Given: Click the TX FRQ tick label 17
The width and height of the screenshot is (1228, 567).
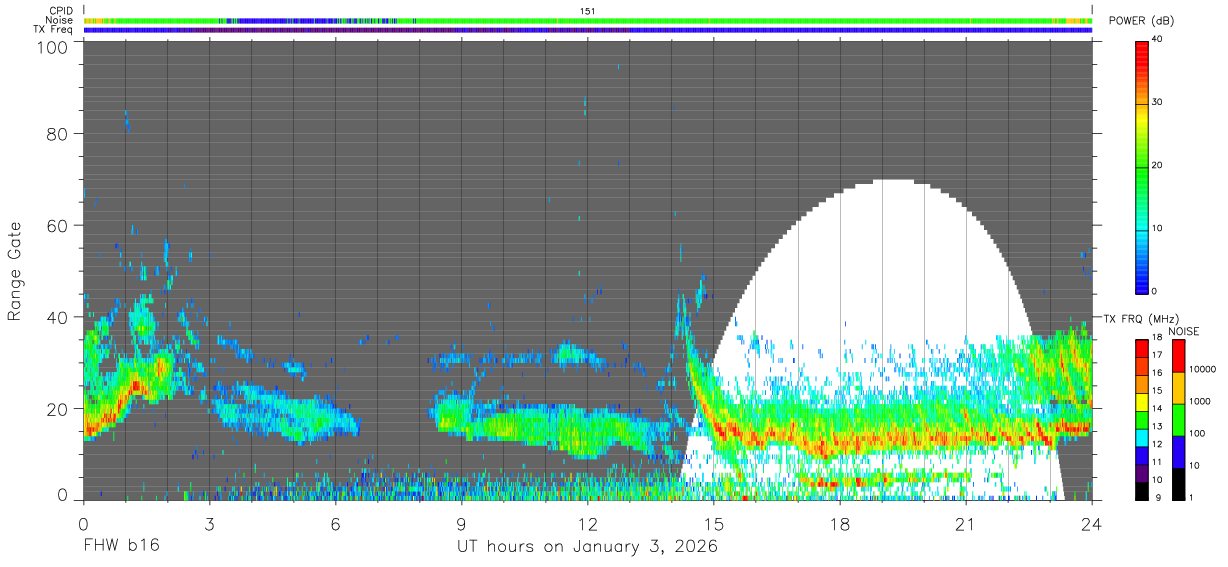Looking at the screenshot, I should [1157, 354].
